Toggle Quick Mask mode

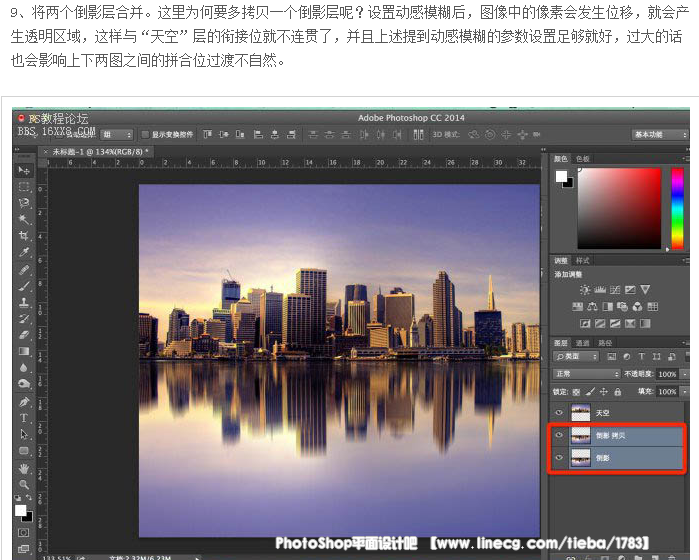tap(24, 532)
